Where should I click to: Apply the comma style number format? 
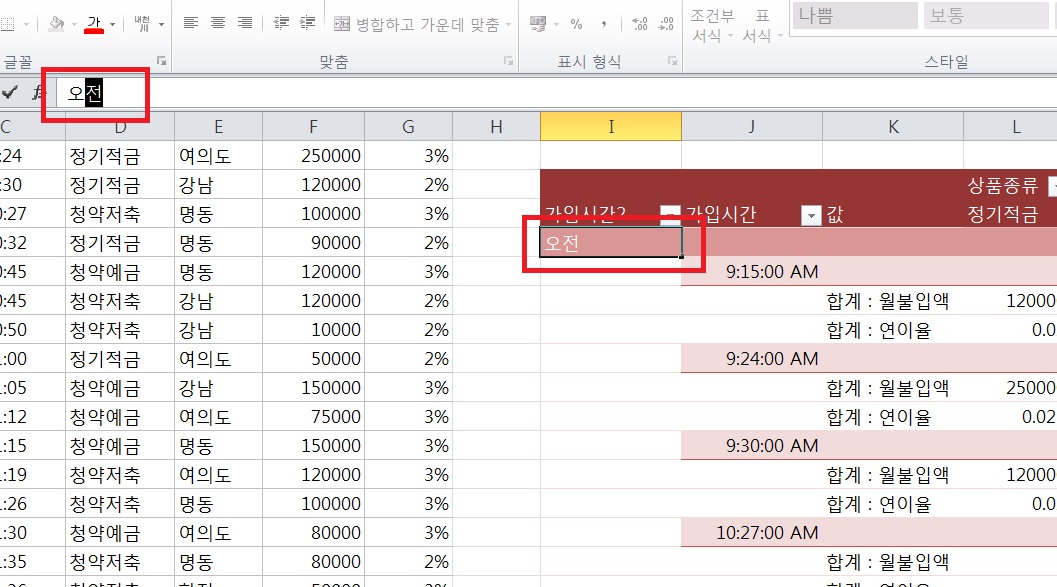click(x=604, y=23)
